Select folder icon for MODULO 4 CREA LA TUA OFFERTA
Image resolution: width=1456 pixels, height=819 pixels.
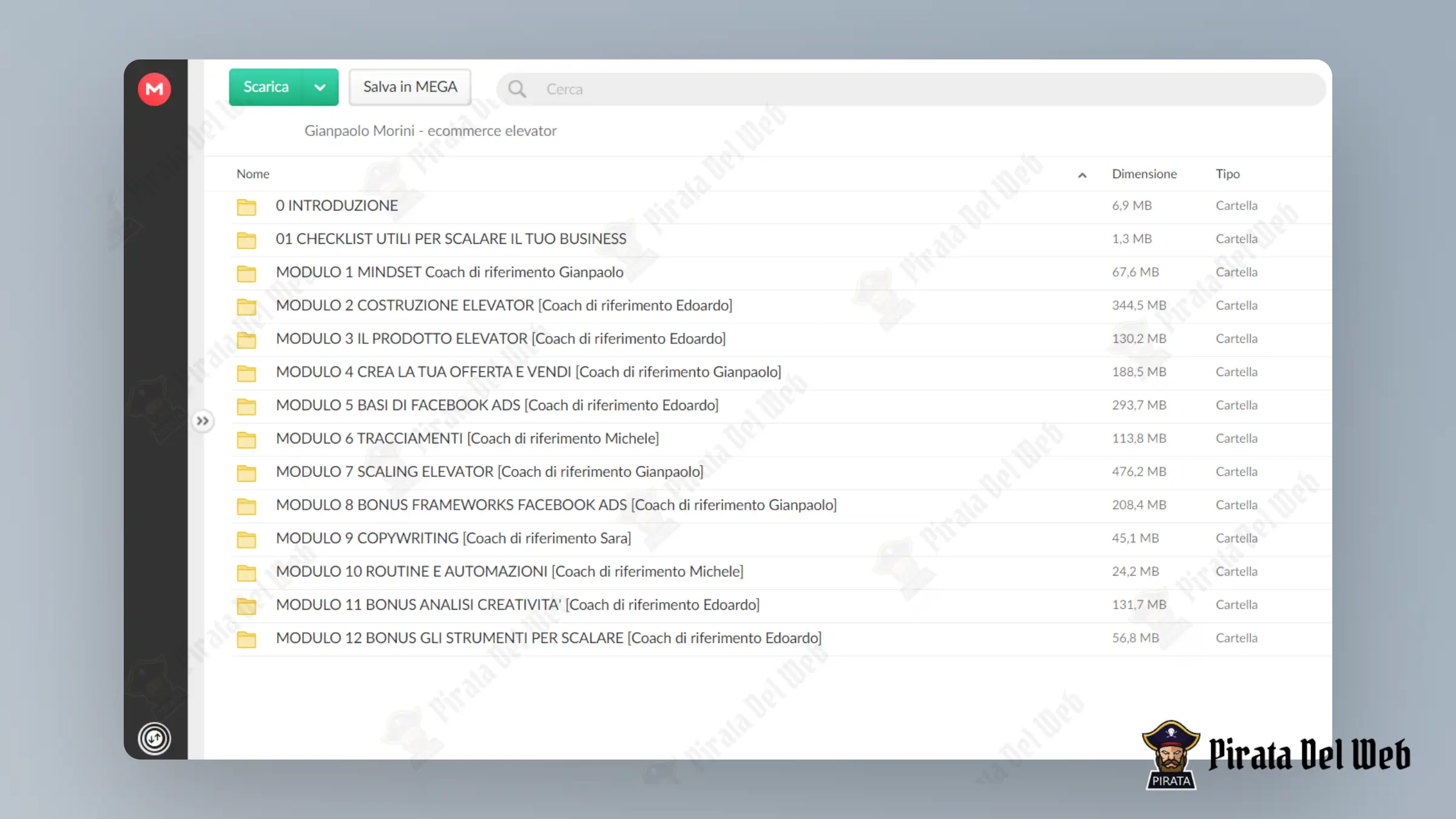(x=246, y=373)
